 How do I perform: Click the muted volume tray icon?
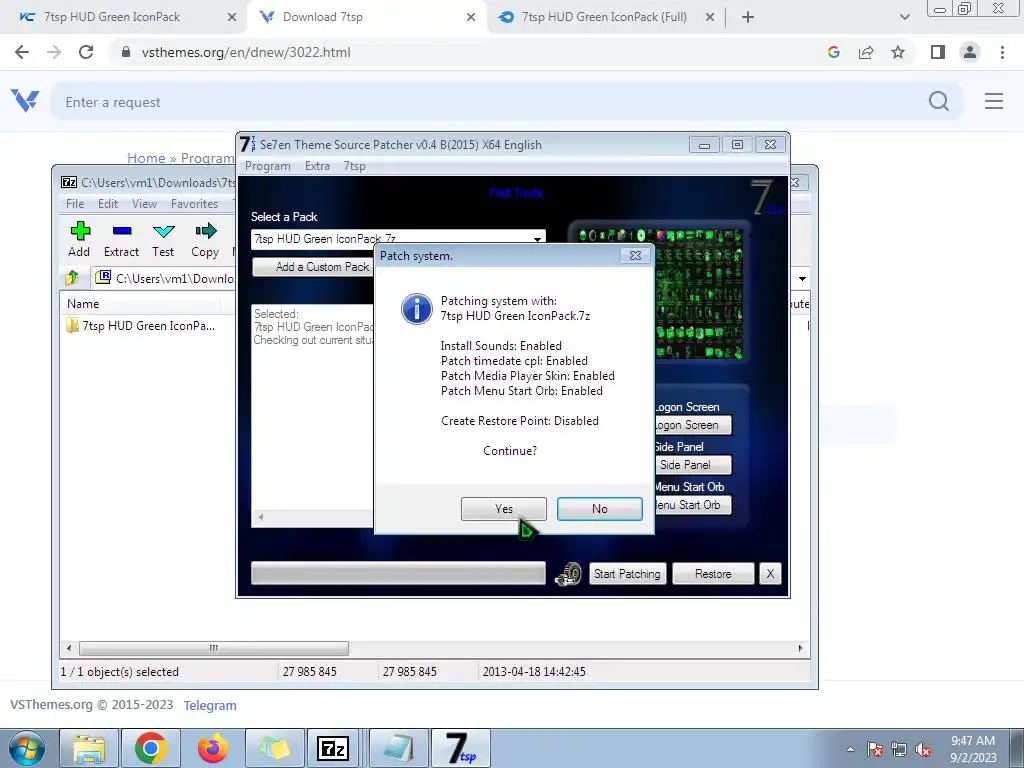923,750
